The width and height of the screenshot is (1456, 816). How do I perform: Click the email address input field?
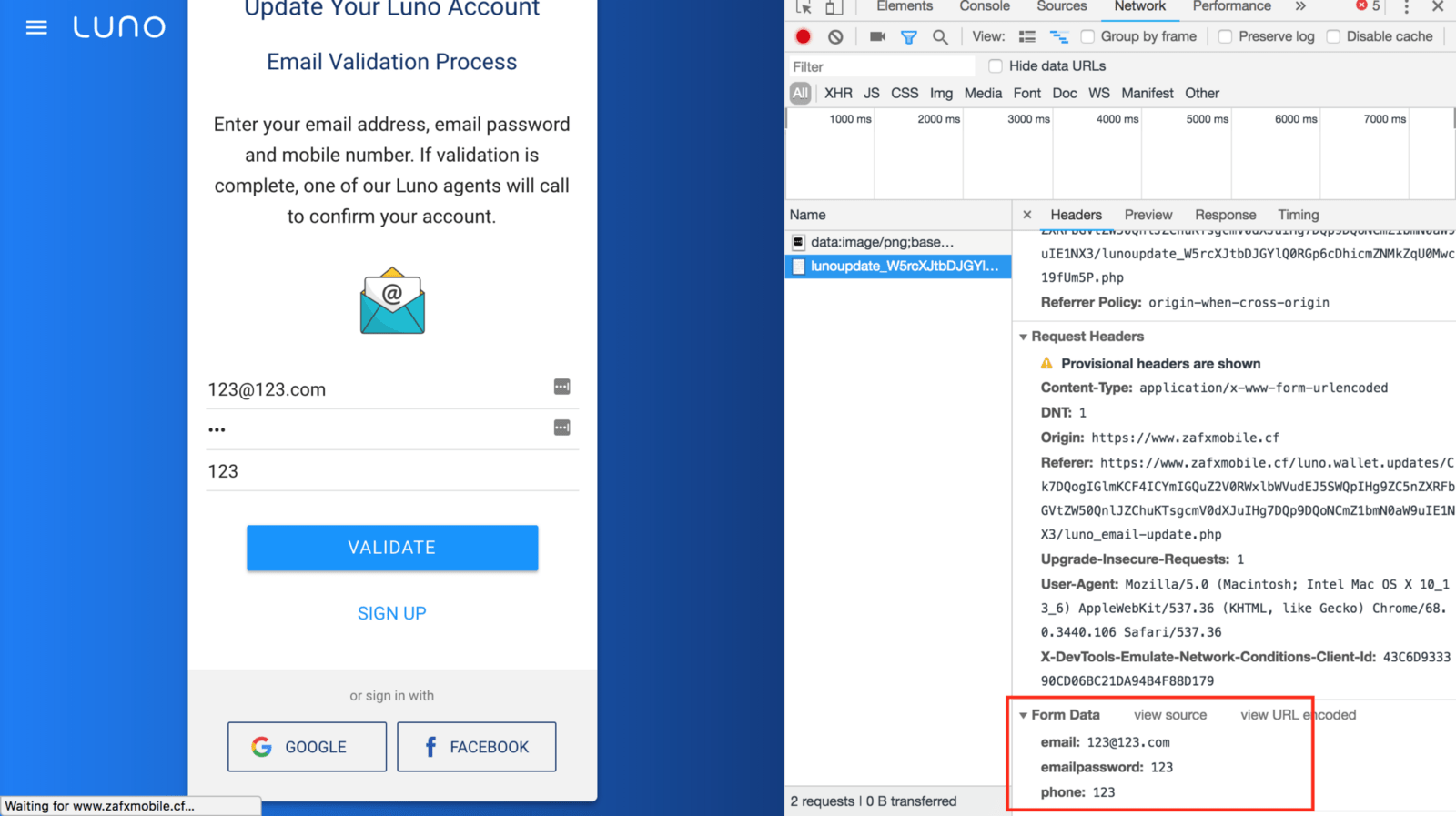pos(392,389)
